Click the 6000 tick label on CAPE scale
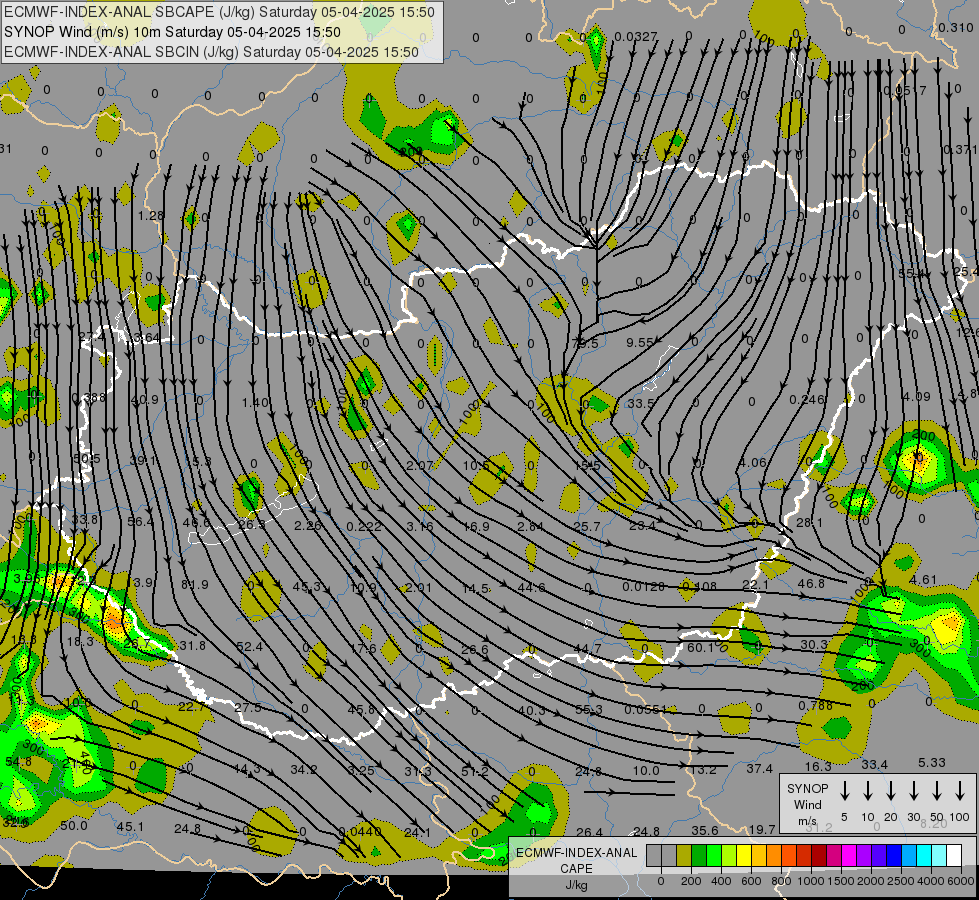The image size is (979, 900). pyautogui.click(x=960, y=881)
